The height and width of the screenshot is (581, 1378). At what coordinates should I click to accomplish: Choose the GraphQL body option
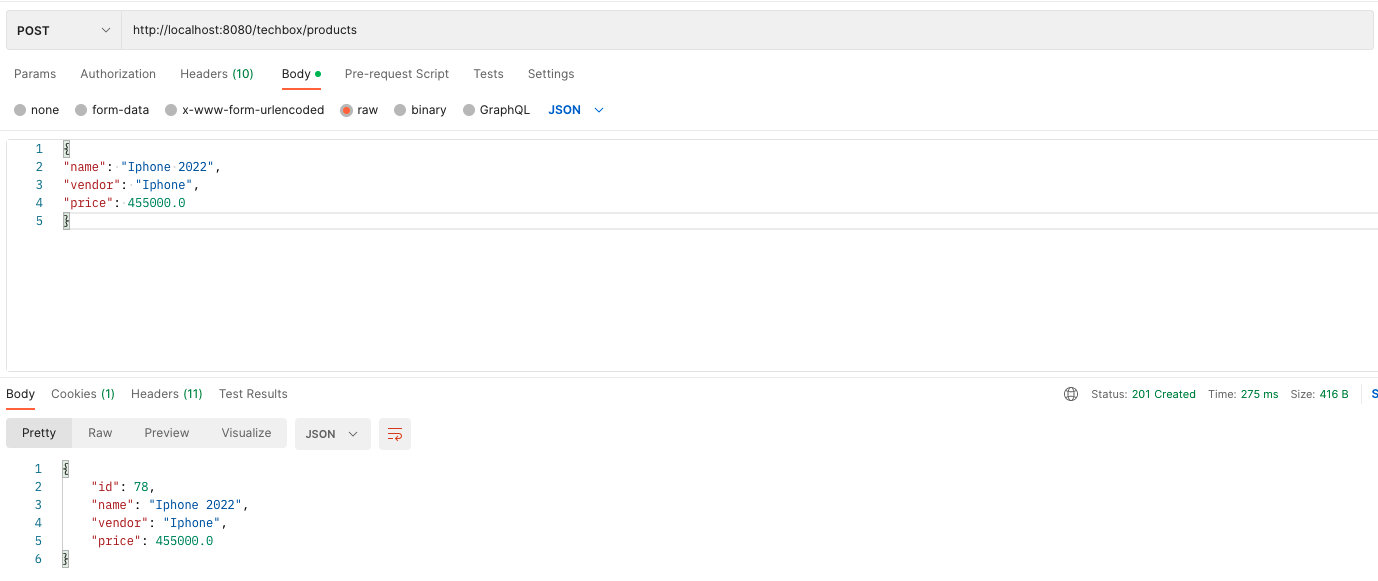pyautogui.click(x=496, y=110)
